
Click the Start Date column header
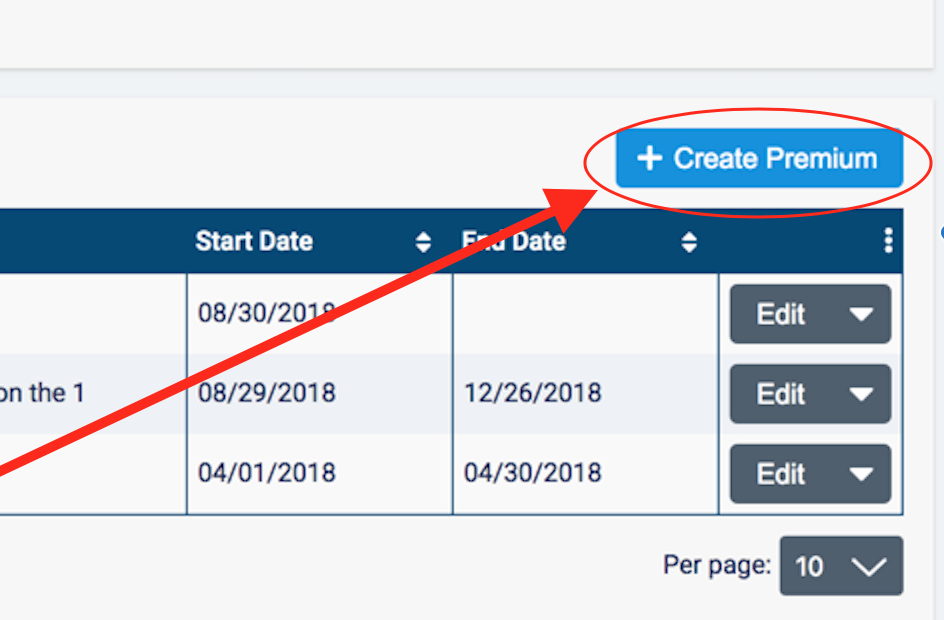(255, 241)
